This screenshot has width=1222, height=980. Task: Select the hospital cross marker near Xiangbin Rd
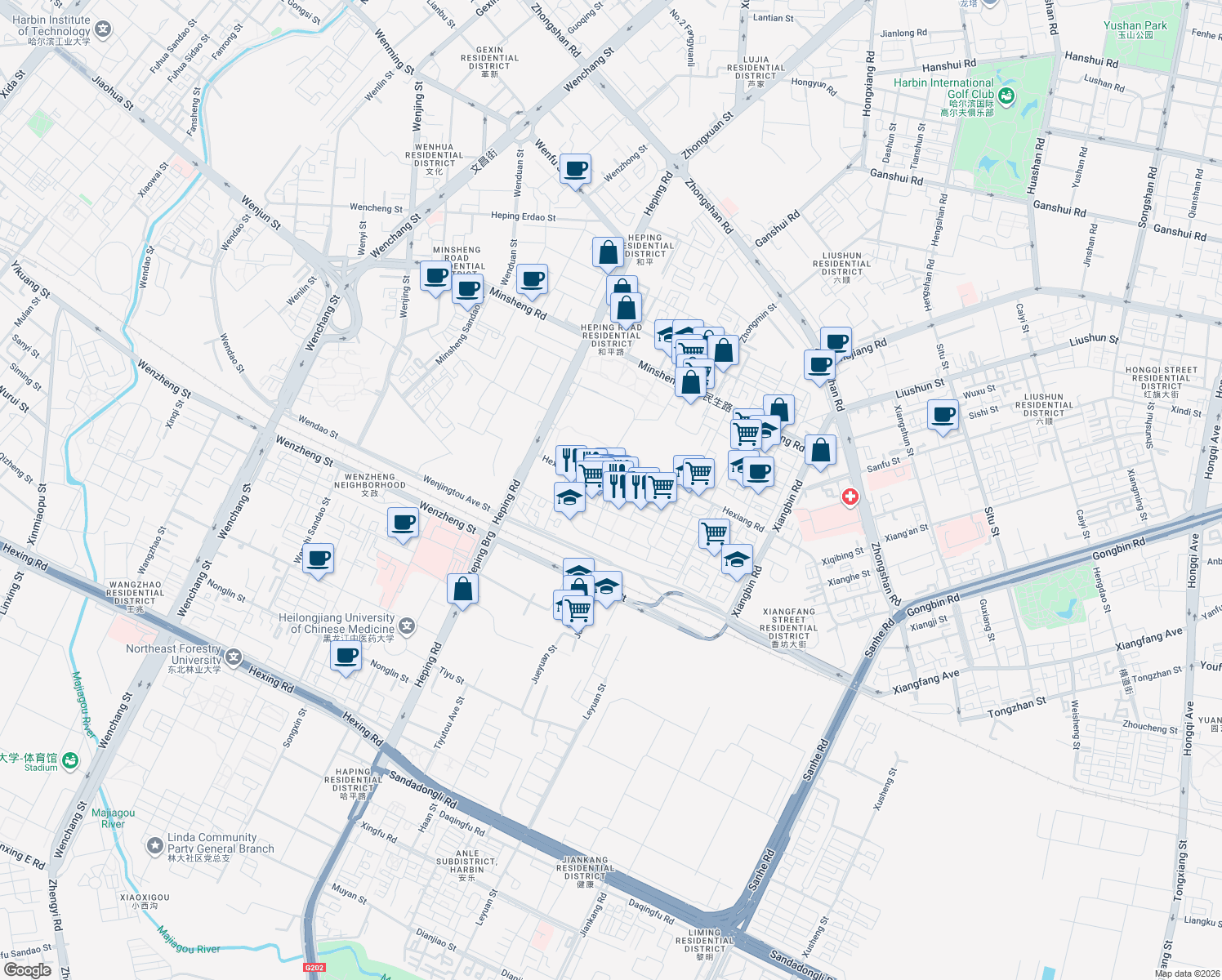coord(849,497)
